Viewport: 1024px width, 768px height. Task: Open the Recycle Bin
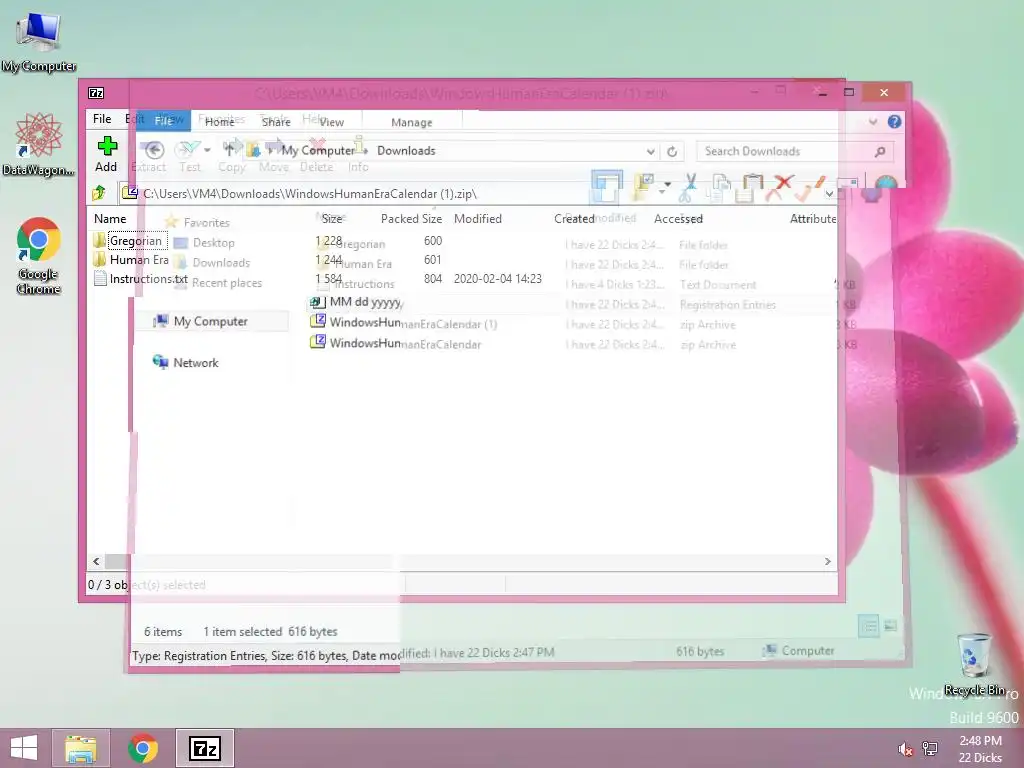point(974,664)
